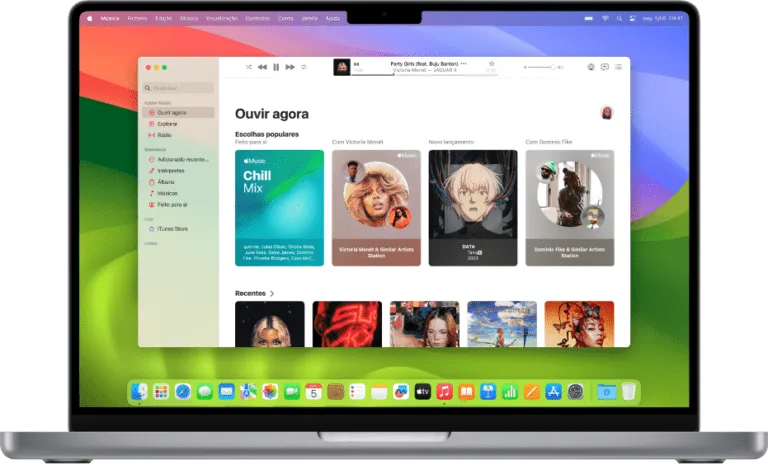The height and width of the screenshot is (465, 768).
Task: Toggle repeat mode
Action: click(304, 67)
